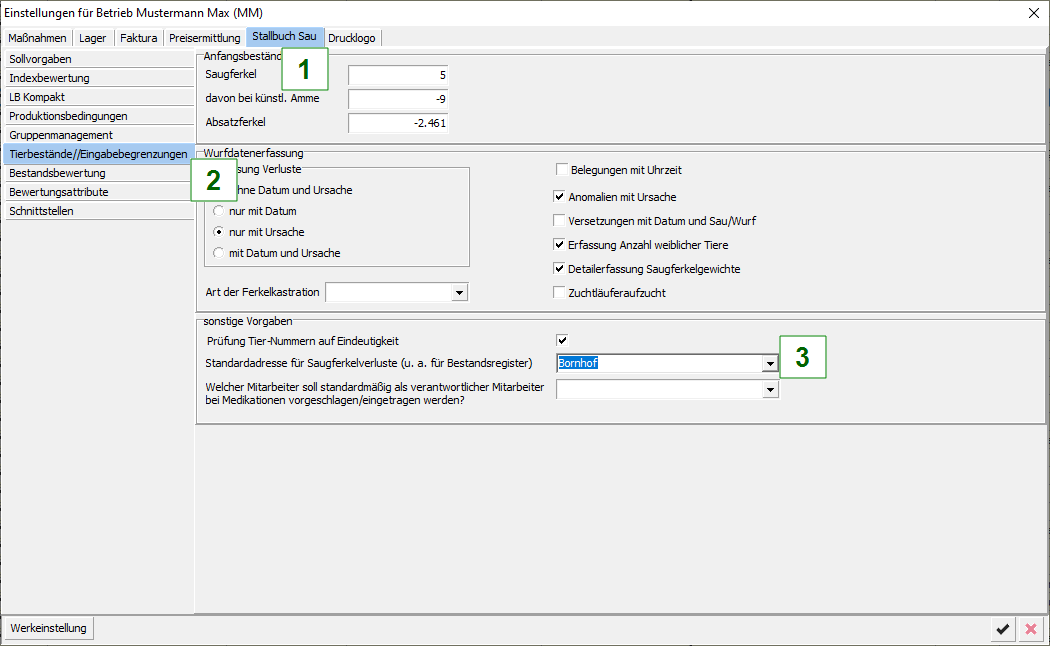Viewport: 1050px width, 646px height.
Task: Click the Werkeinstellung button
Action: [49, 628]
